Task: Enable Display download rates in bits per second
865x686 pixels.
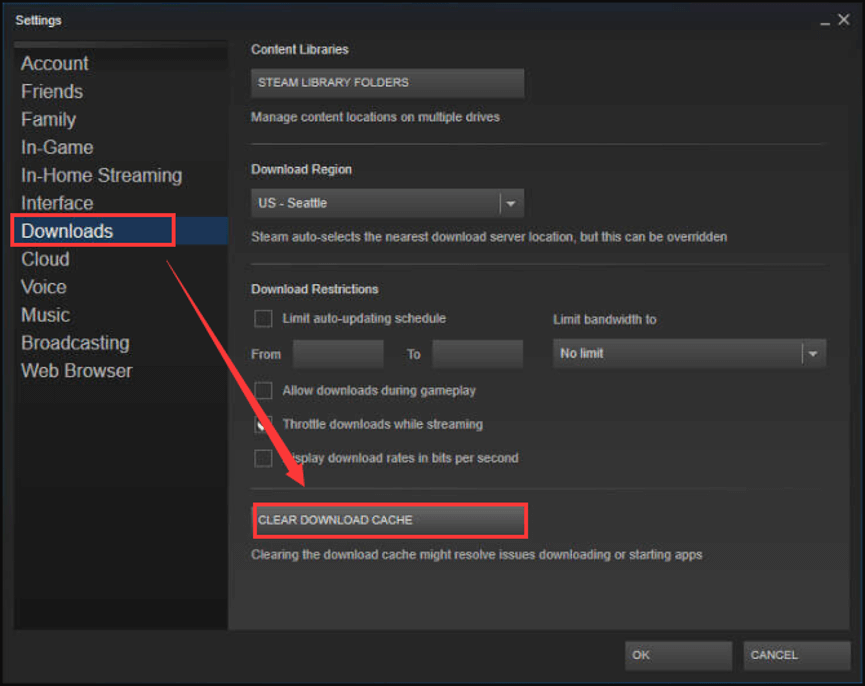Action: click(263, 458)
